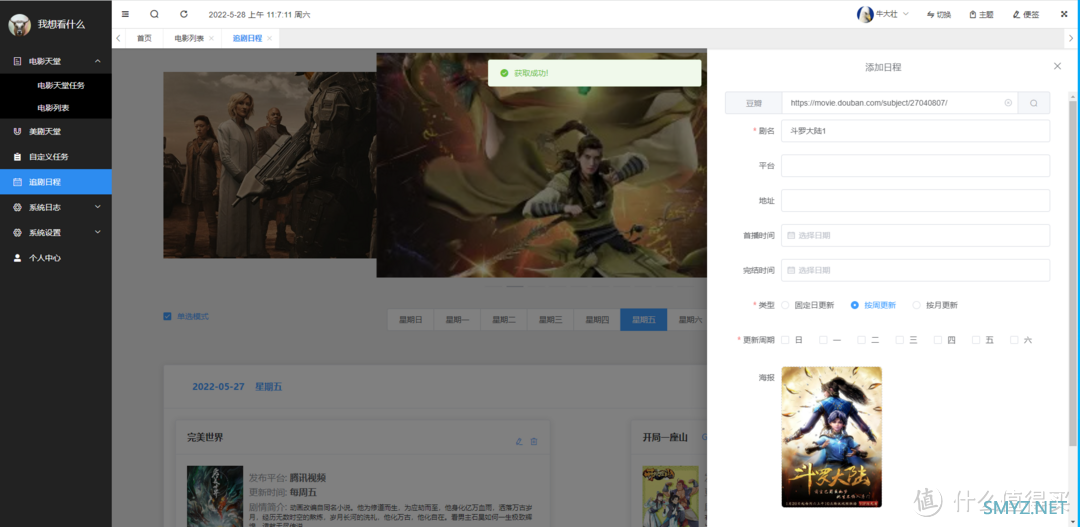Click the 豆瓣 search button

pos(1034,103)
